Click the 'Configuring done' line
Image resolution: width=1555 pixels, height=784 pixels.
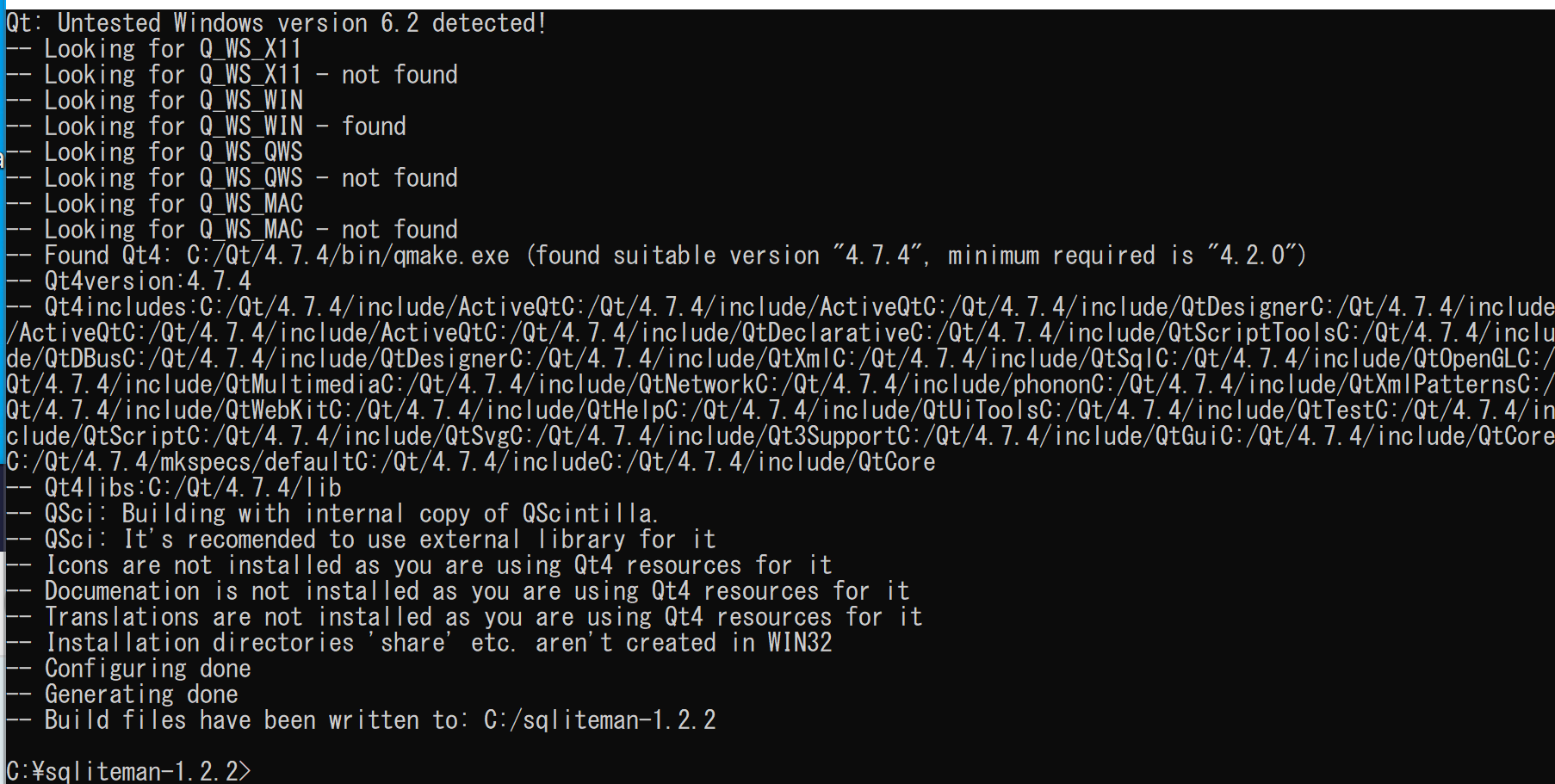[x=129, y=669]
